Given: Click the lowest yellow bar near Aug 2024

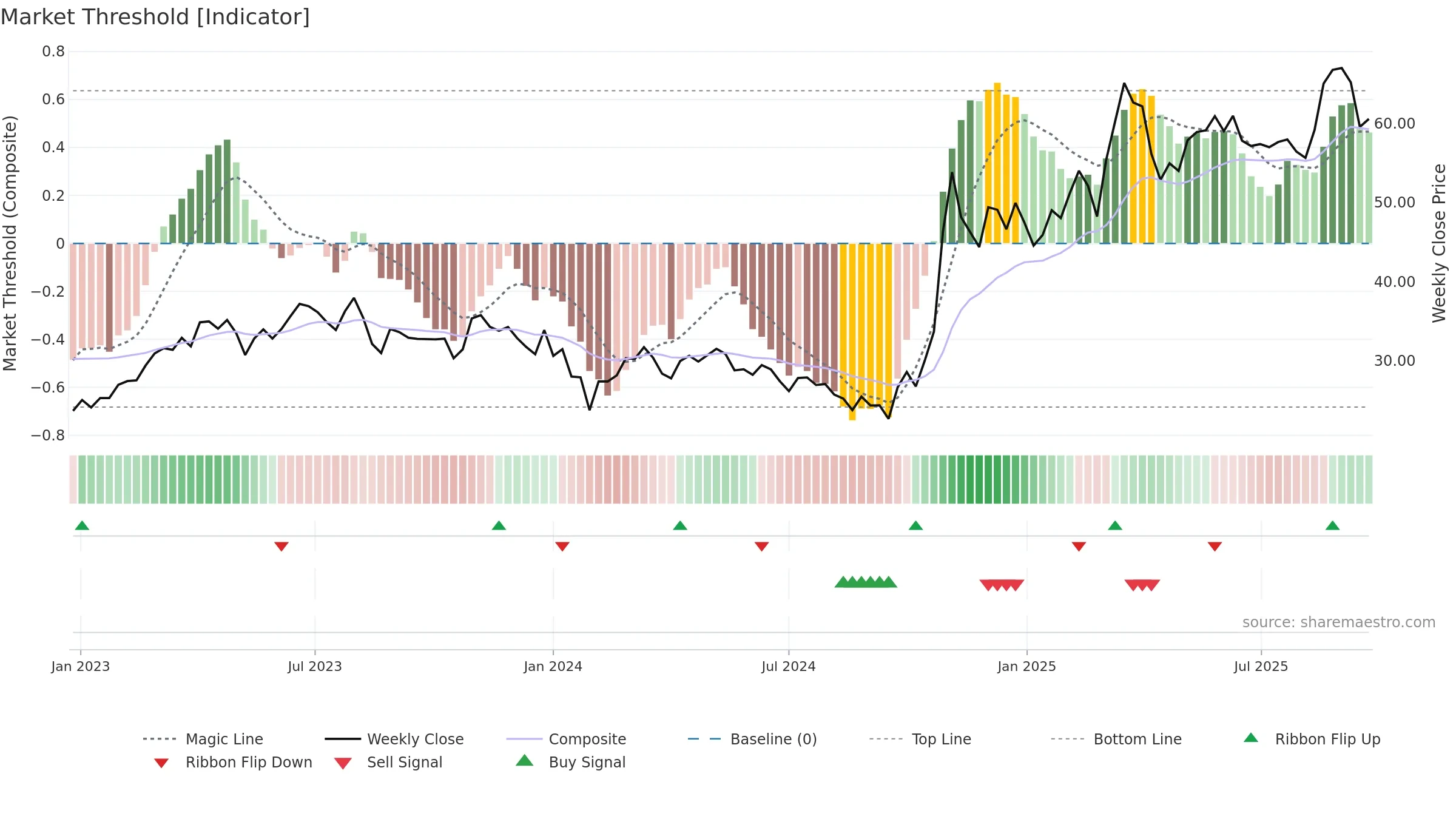Looking at the screenshot, I should pyautogui.click(x=852, y=332).
